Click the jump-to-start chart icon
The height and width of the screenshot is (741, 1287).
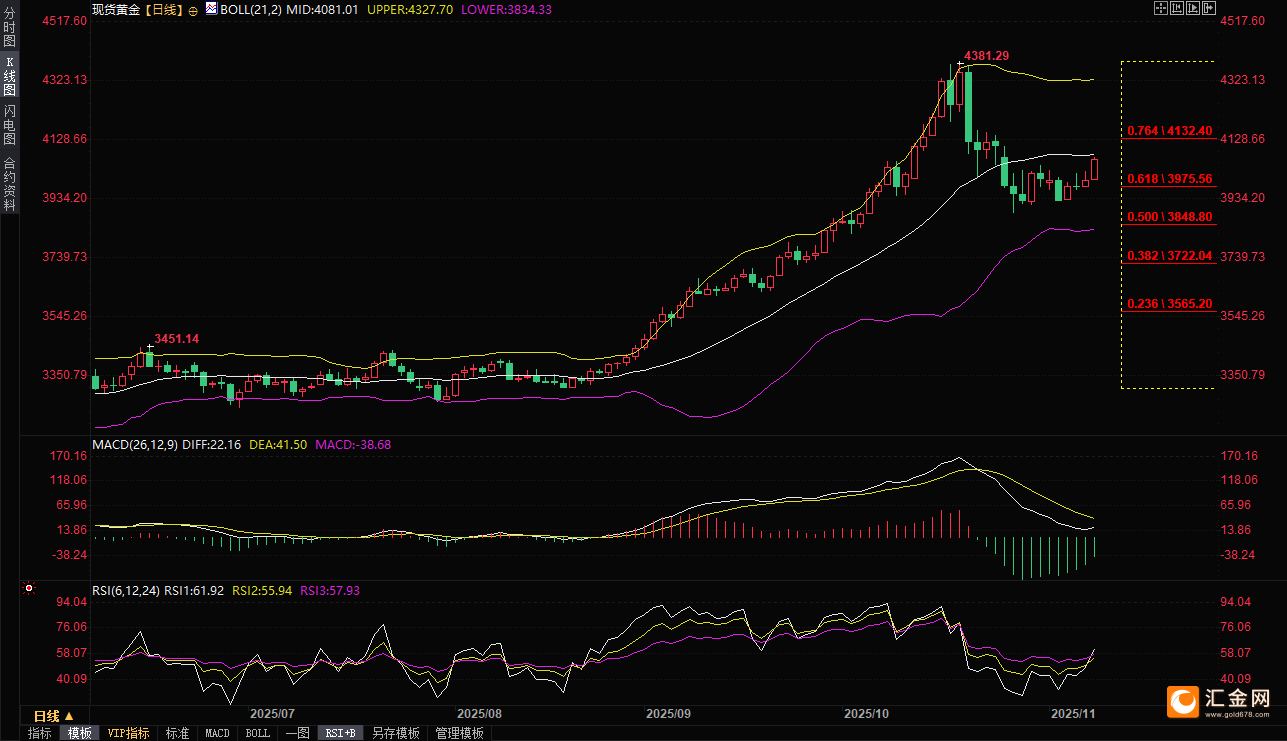tap(1177, 8)
